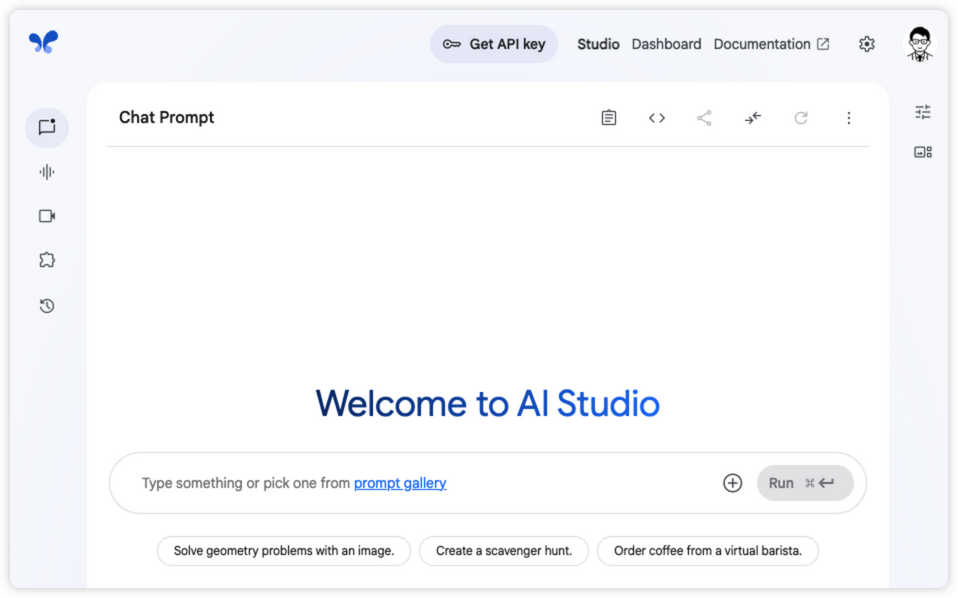Click the share icon in Chat Prompt toolbar
The width and height of the screenshot is (958, 598).
704,118
